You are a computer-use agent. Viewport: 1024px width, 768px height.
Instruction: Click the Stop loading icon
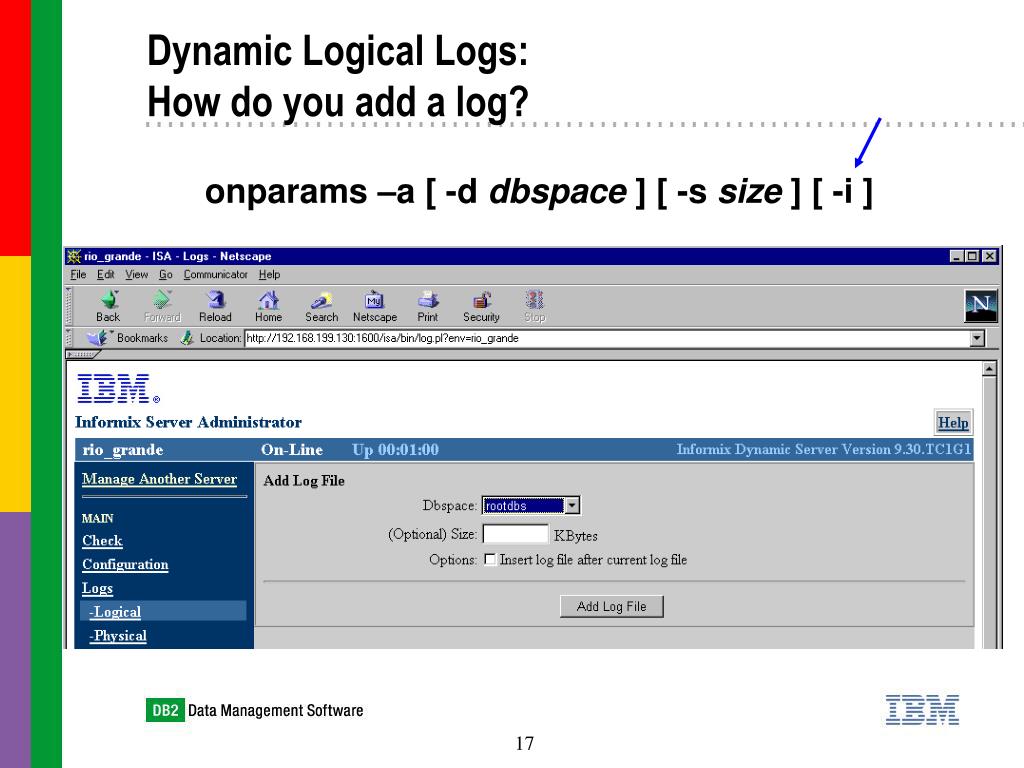(x=534, y=306)
